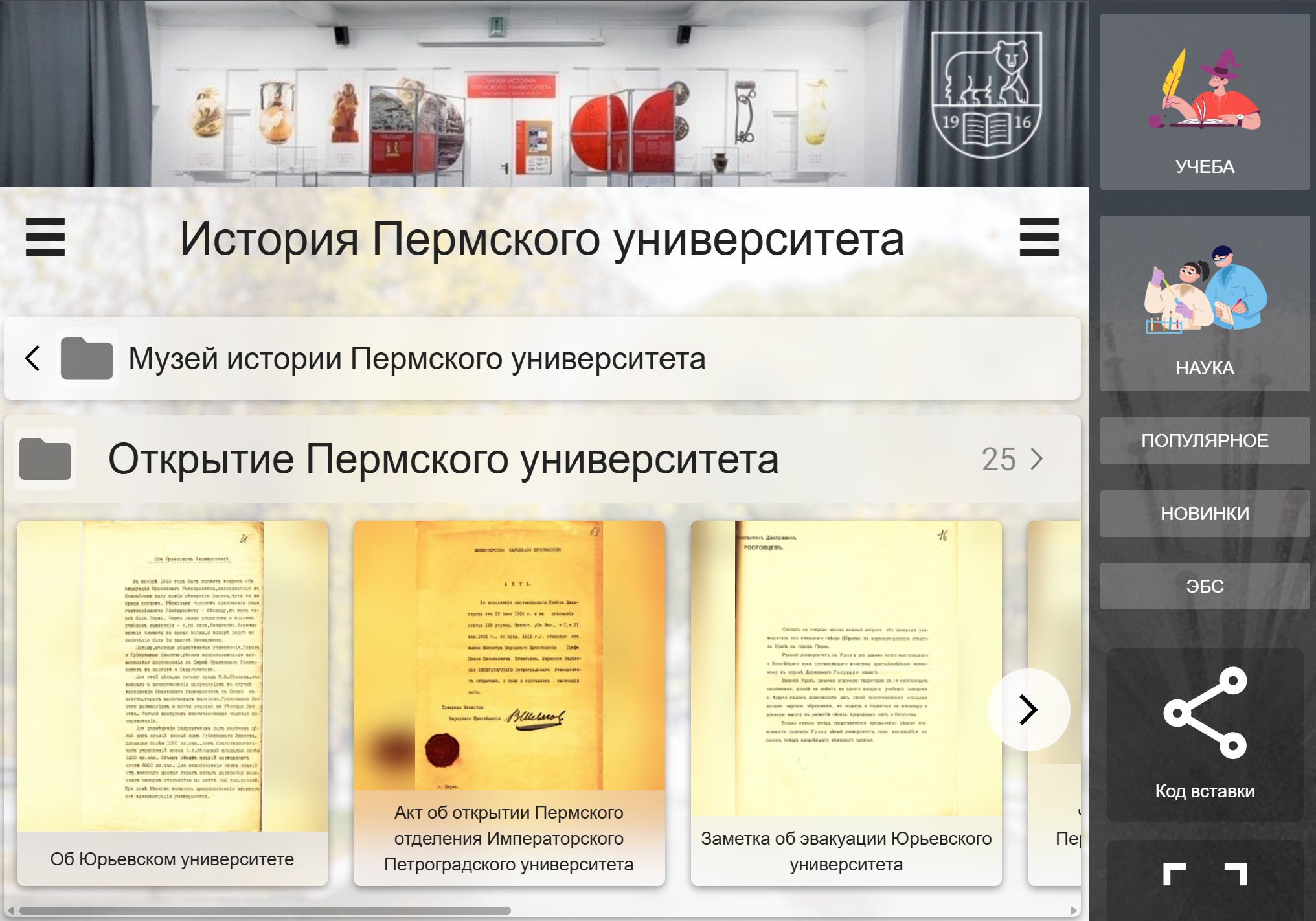Open Музей истории Пермского университета breadcrumb
Viewport: 1316px width, 921px height.
click(x=417, y=358)
